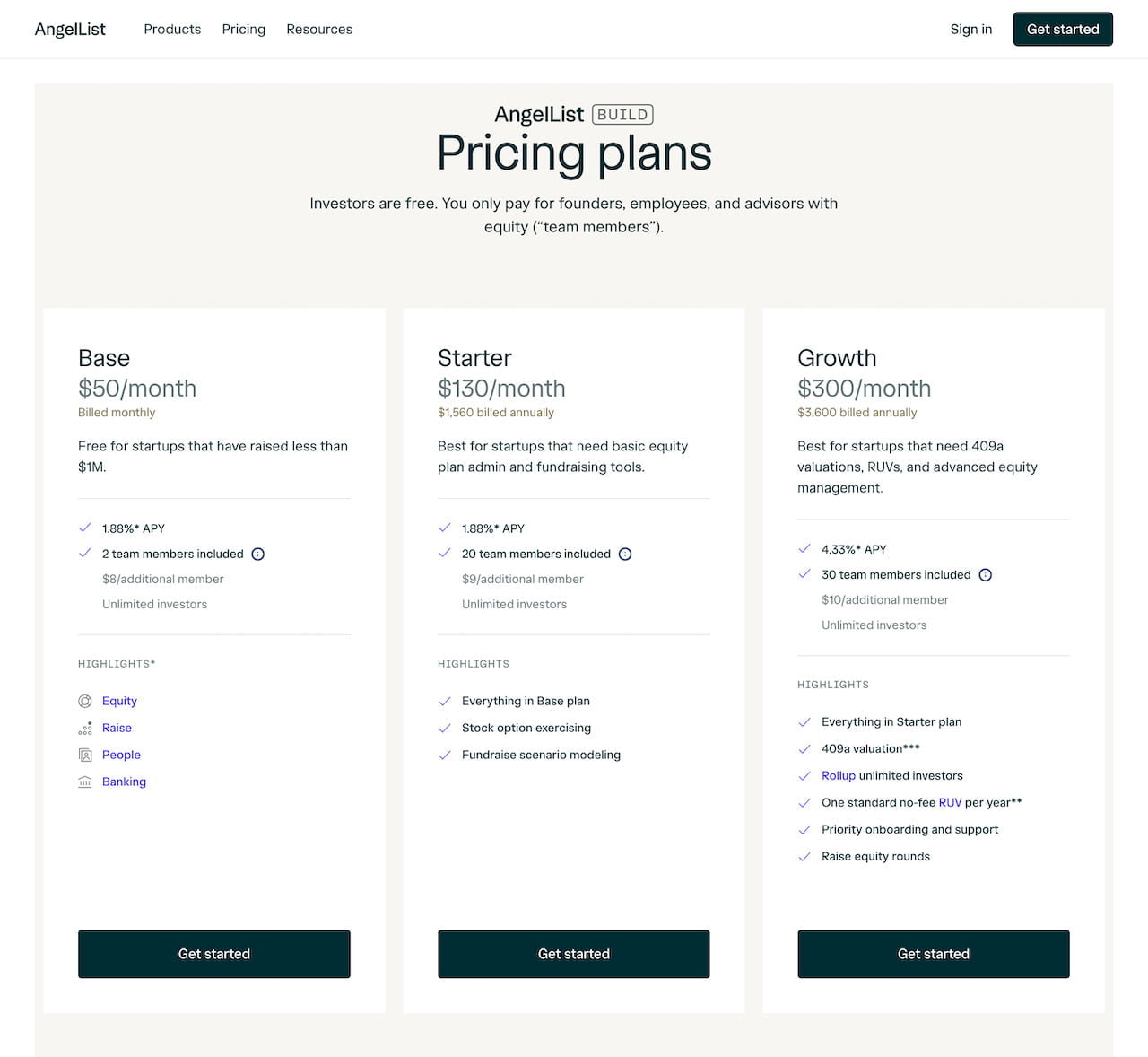1148x1057 pixels.
Task: Go to Pricing in the top navigation
Action: (x=244, y=30)
